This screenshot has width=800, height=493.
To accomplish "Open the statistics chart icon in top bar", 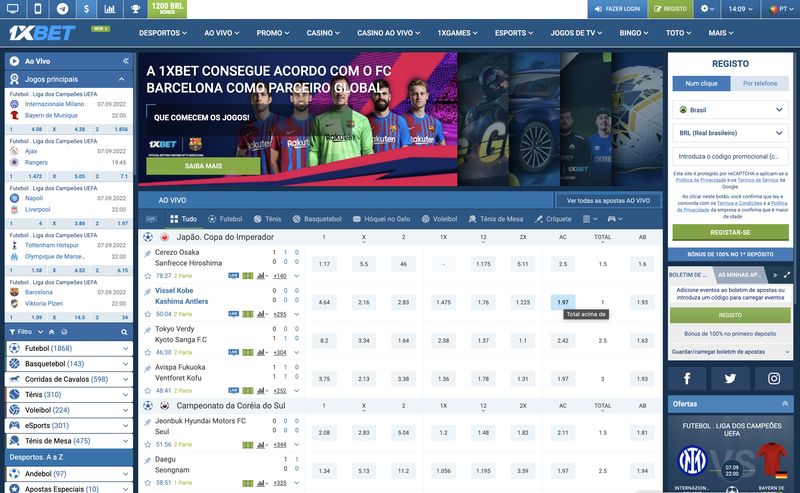I will point(110,9).
